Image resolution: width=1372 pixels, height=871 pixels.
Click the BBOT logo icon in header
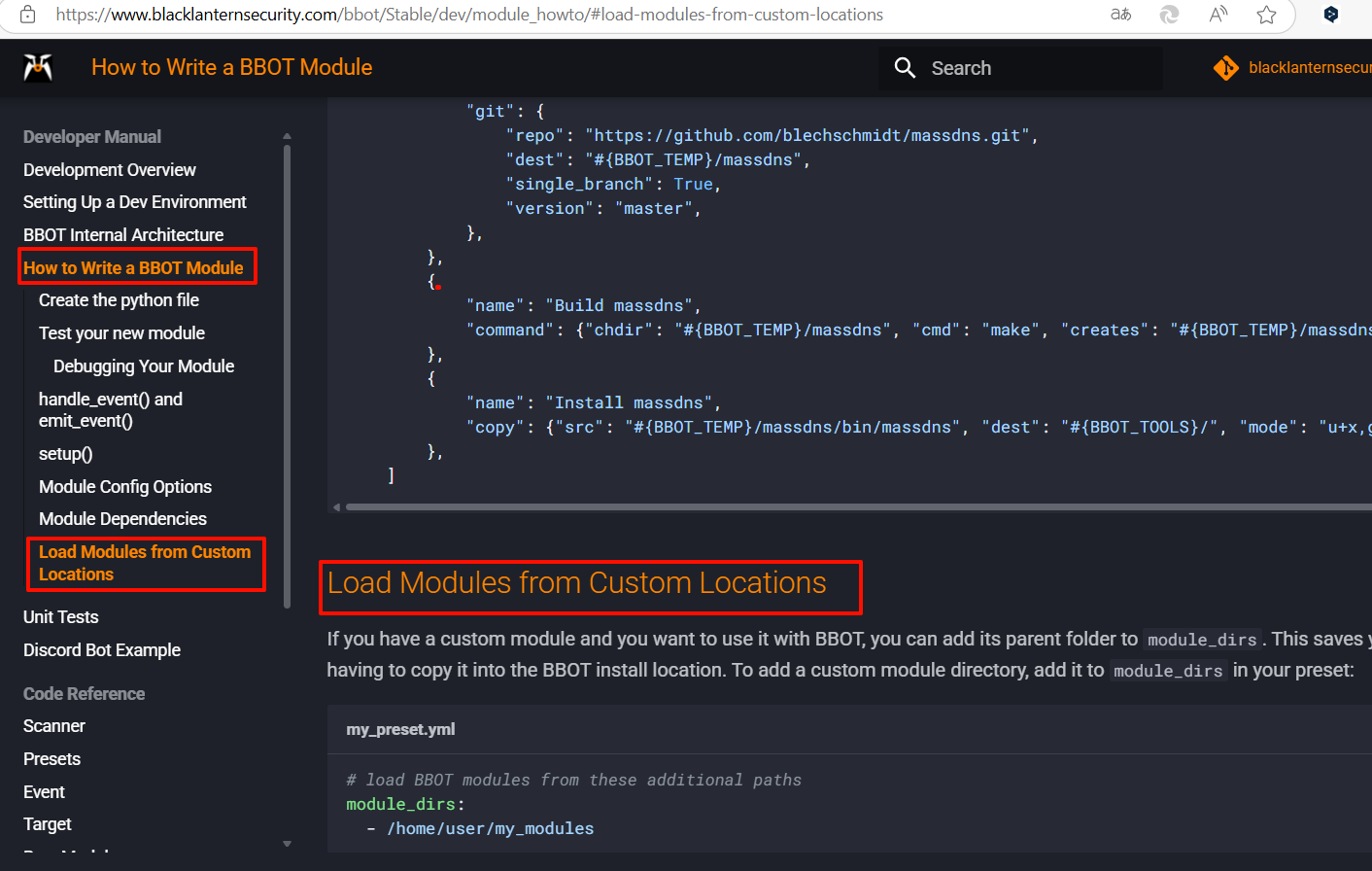pos(38,67)
